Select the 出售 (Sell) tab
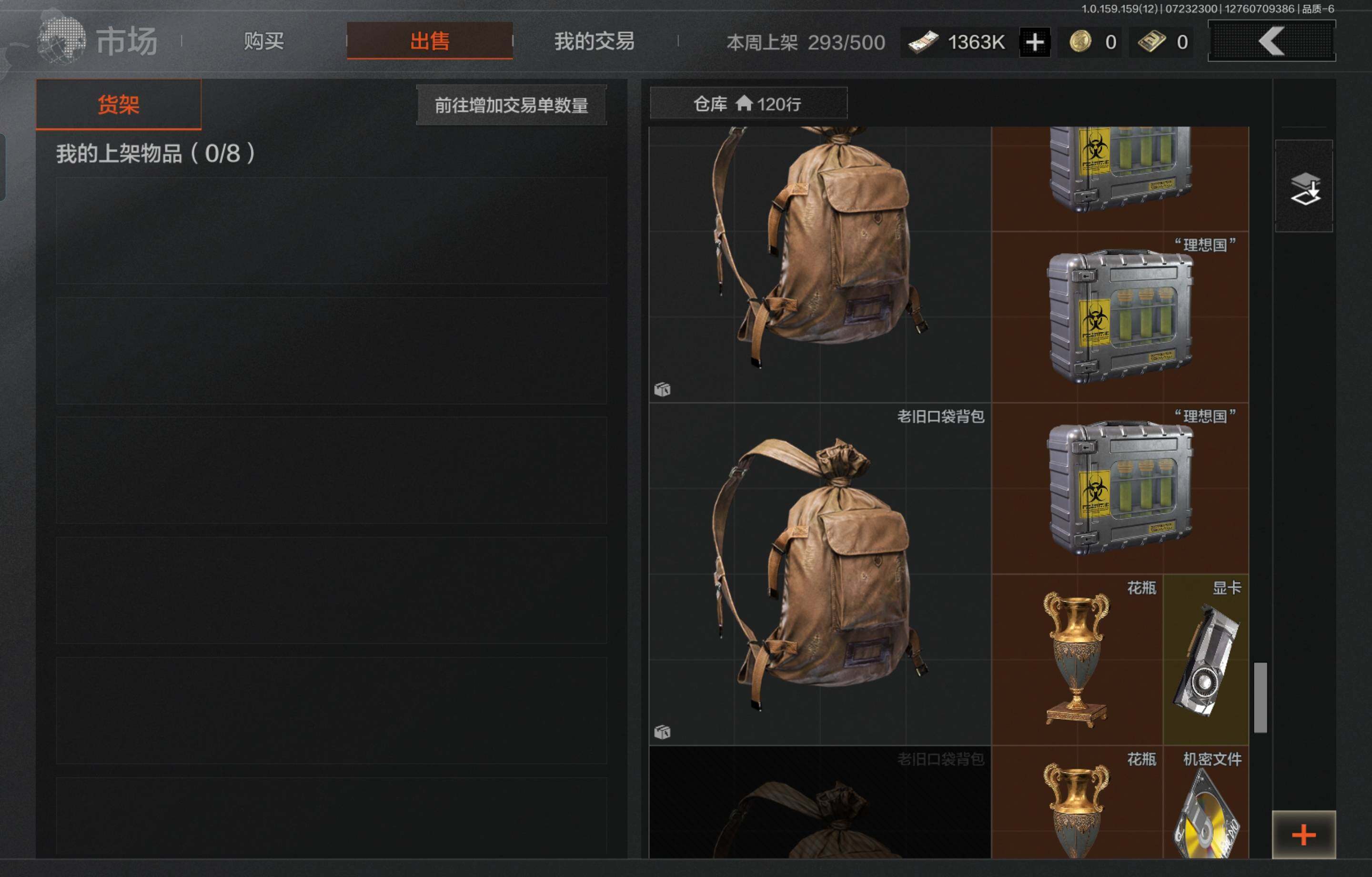The height and width of the screenshot is (877, 1372). tap(430, 41)
